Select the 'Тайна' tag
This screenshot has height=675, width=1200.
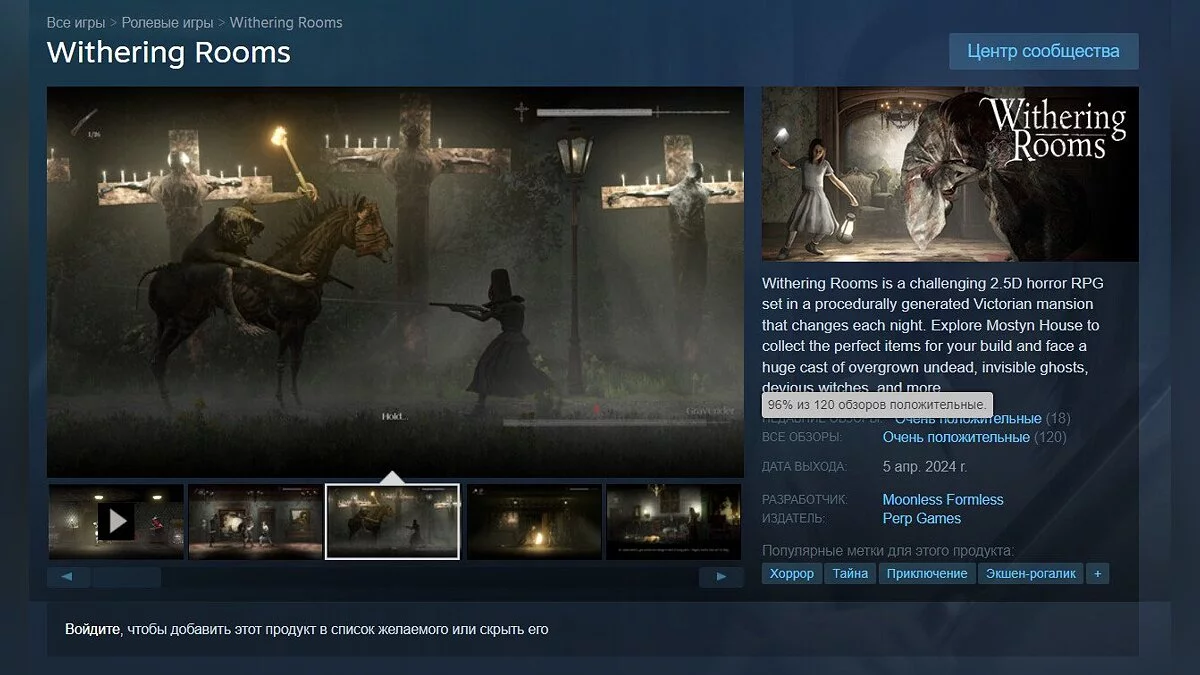coord(851,573)
